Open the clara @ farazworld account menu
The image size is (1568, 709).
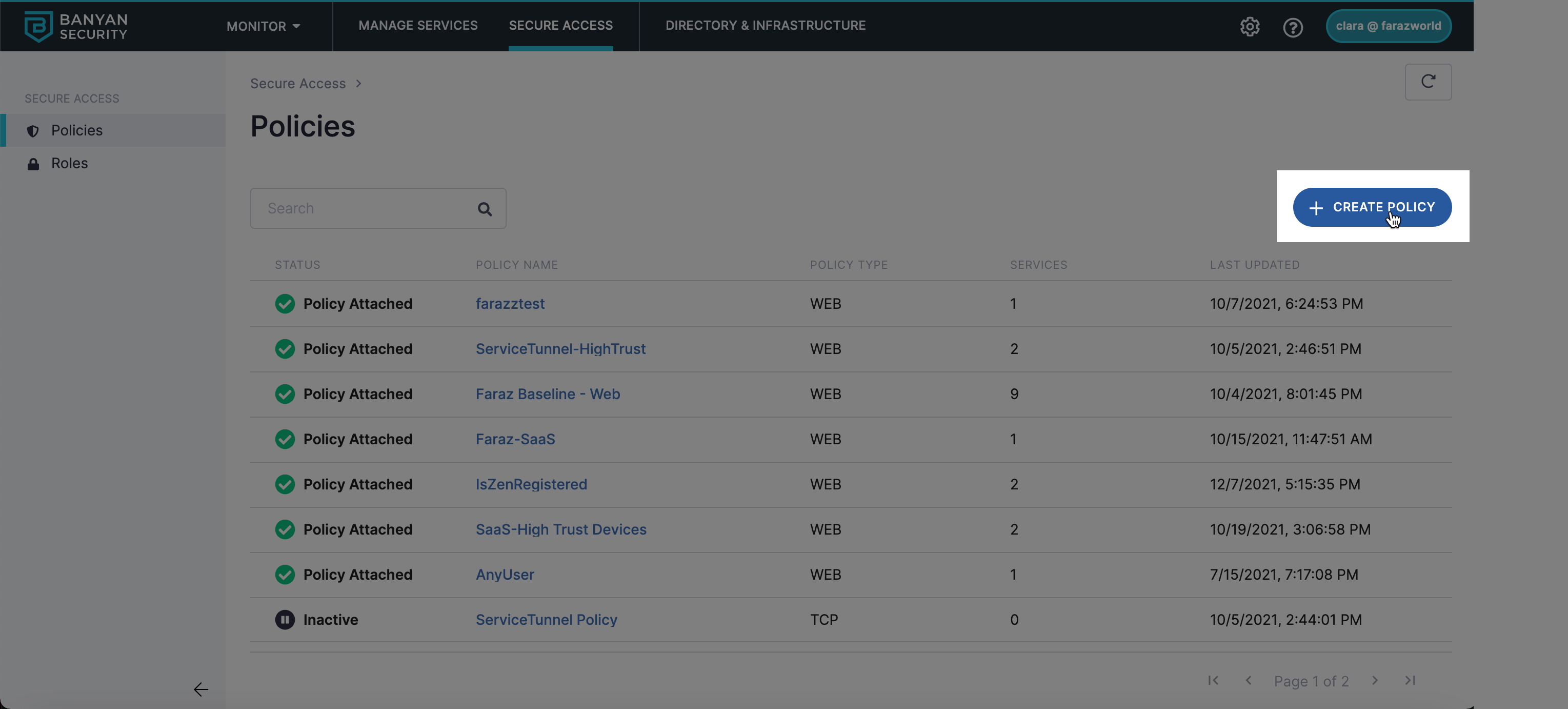point(1388,26)
